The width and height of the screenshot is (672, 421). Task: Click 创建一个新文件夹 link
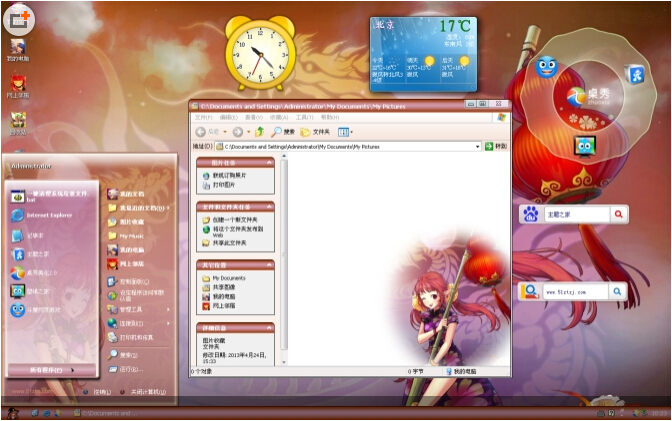(235, 220)
